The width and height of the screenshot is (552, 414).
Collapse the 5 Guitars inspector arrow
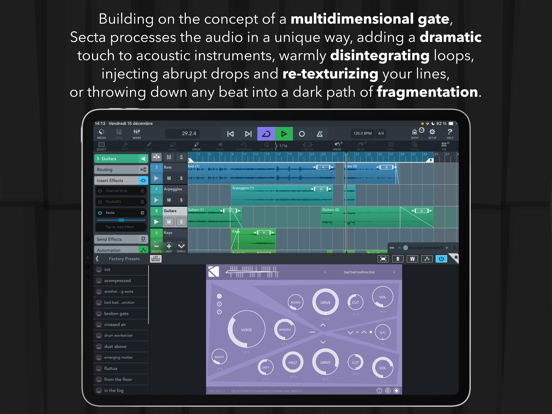(x=143, y=159)
